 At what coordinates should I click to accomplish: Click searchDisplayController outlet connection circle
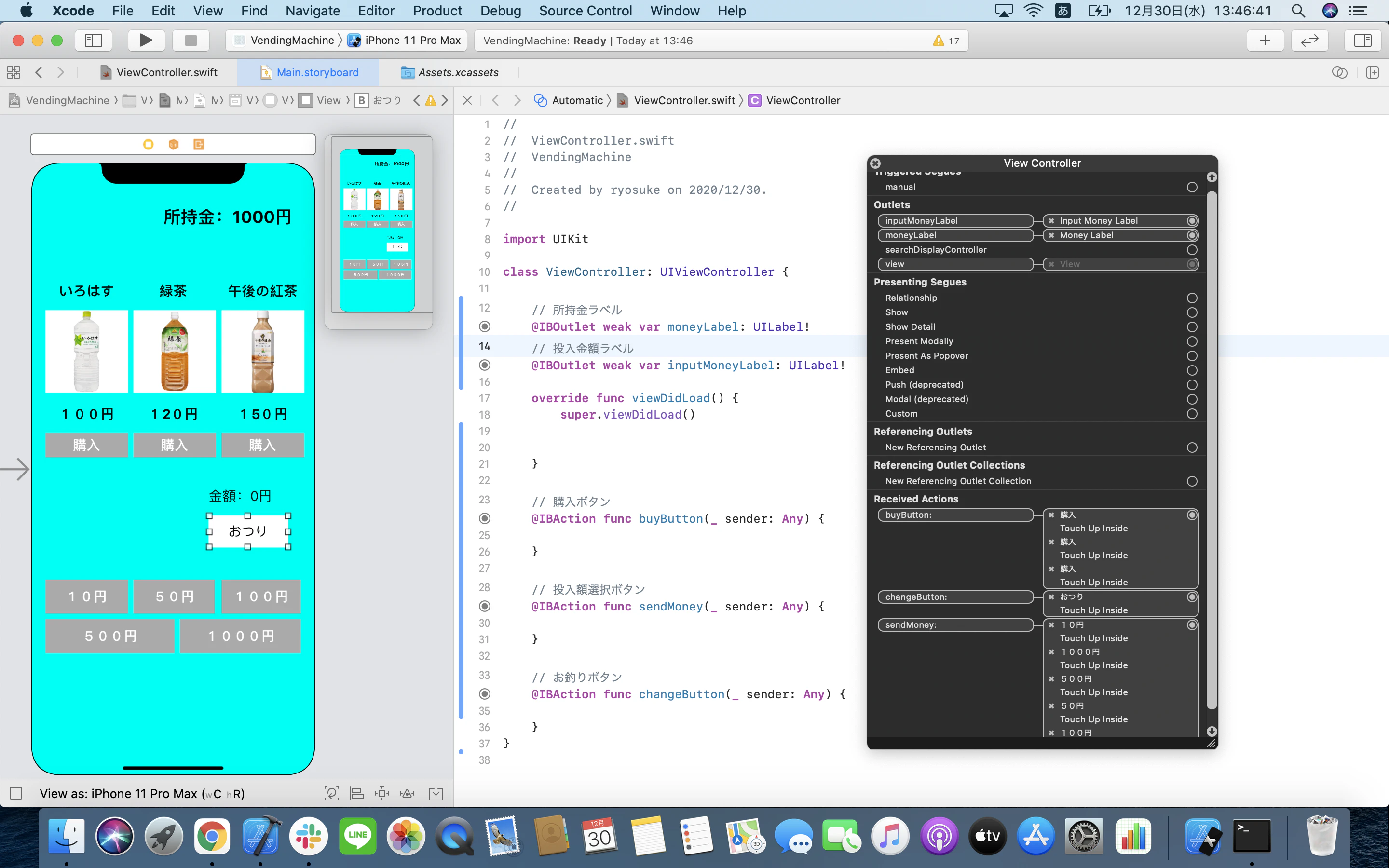[x=1192, y=250]
